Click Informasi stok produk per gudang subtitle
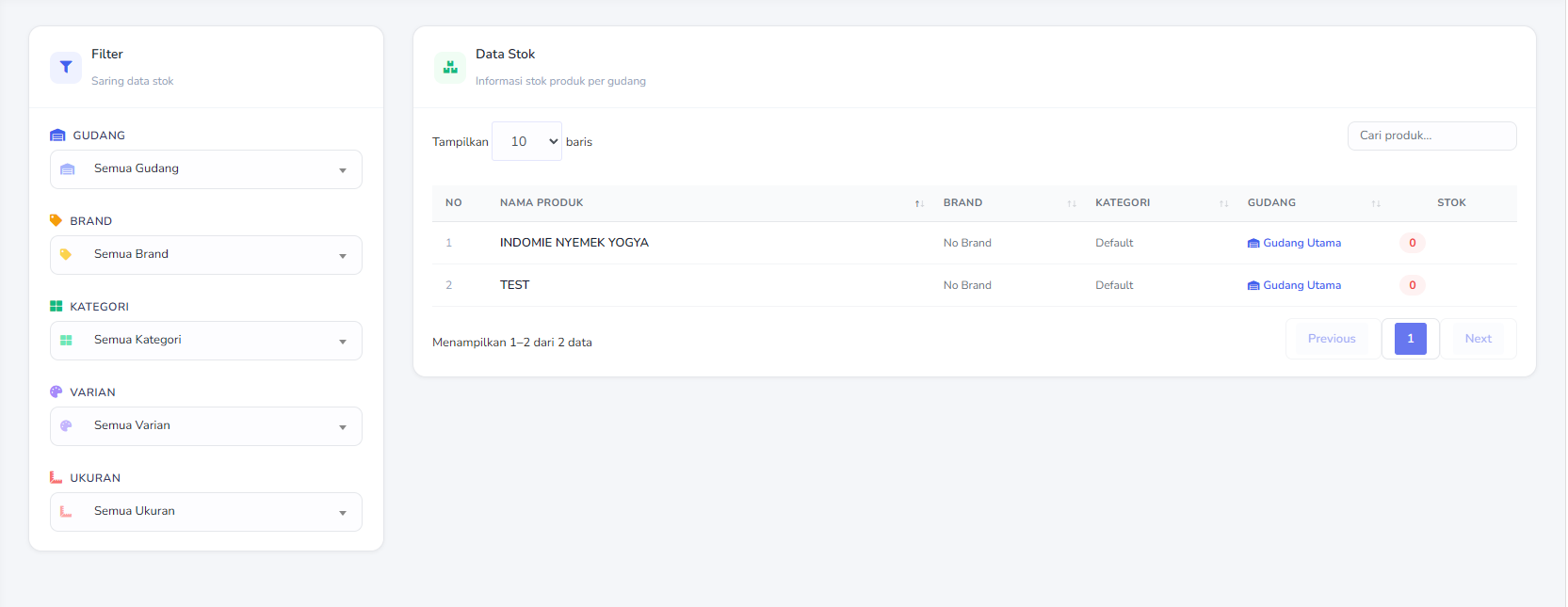The image size is (1568, 607). click(560, 81)
